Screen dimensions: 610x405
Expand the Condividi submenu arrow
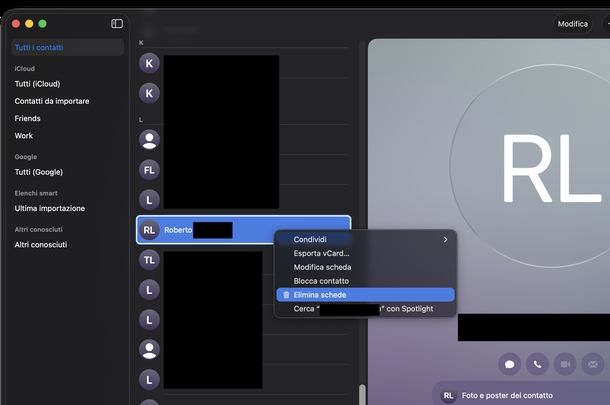pos(445,240)
